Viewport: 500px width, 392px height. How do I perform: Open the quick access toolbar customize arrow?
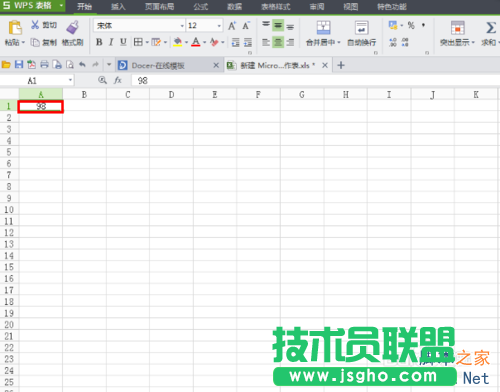click(109, 65)
